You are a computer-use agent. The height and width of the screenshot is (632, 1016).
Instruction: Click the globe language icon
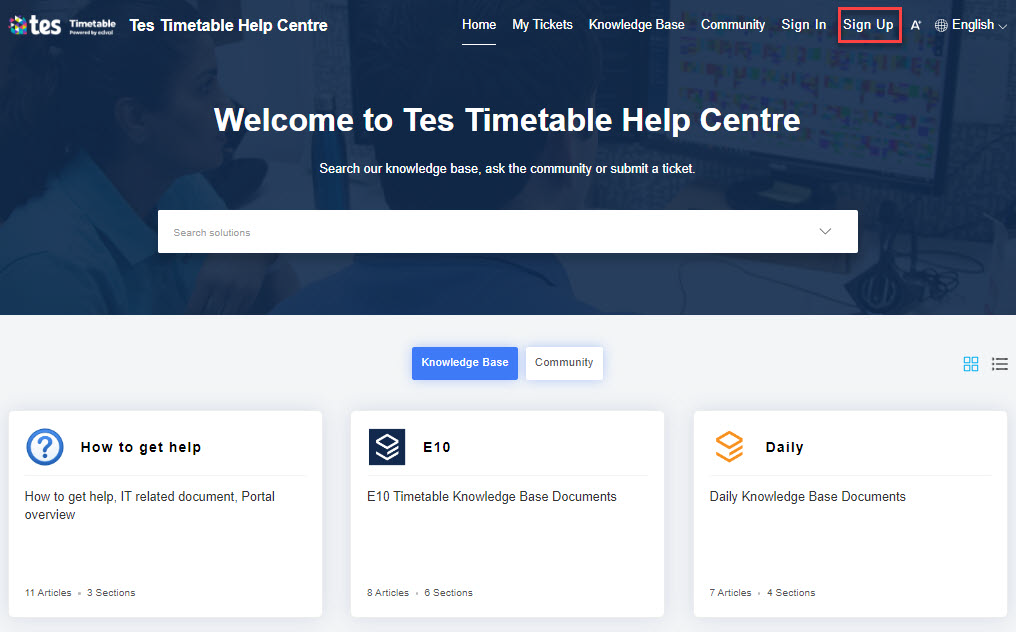point(941,25)
